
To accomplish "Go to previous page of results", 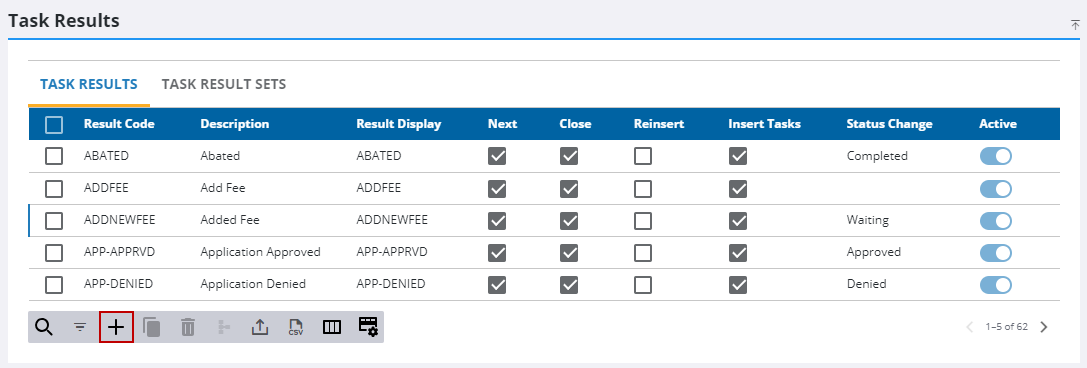I will point(971,327).
